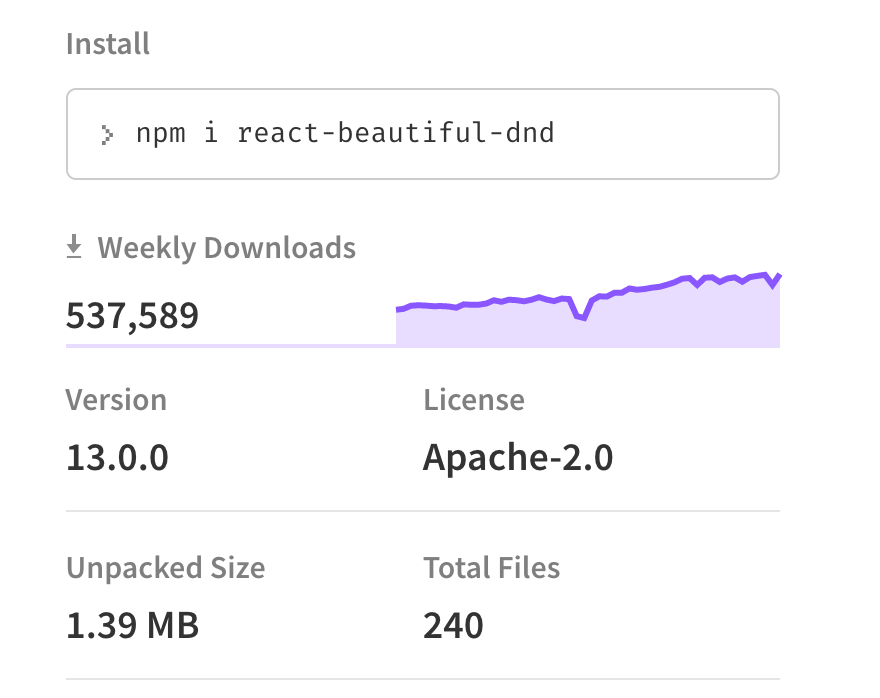Click the Total Files count 240
This screenshot has width=880, height=698.
click(x=453, y=624)
